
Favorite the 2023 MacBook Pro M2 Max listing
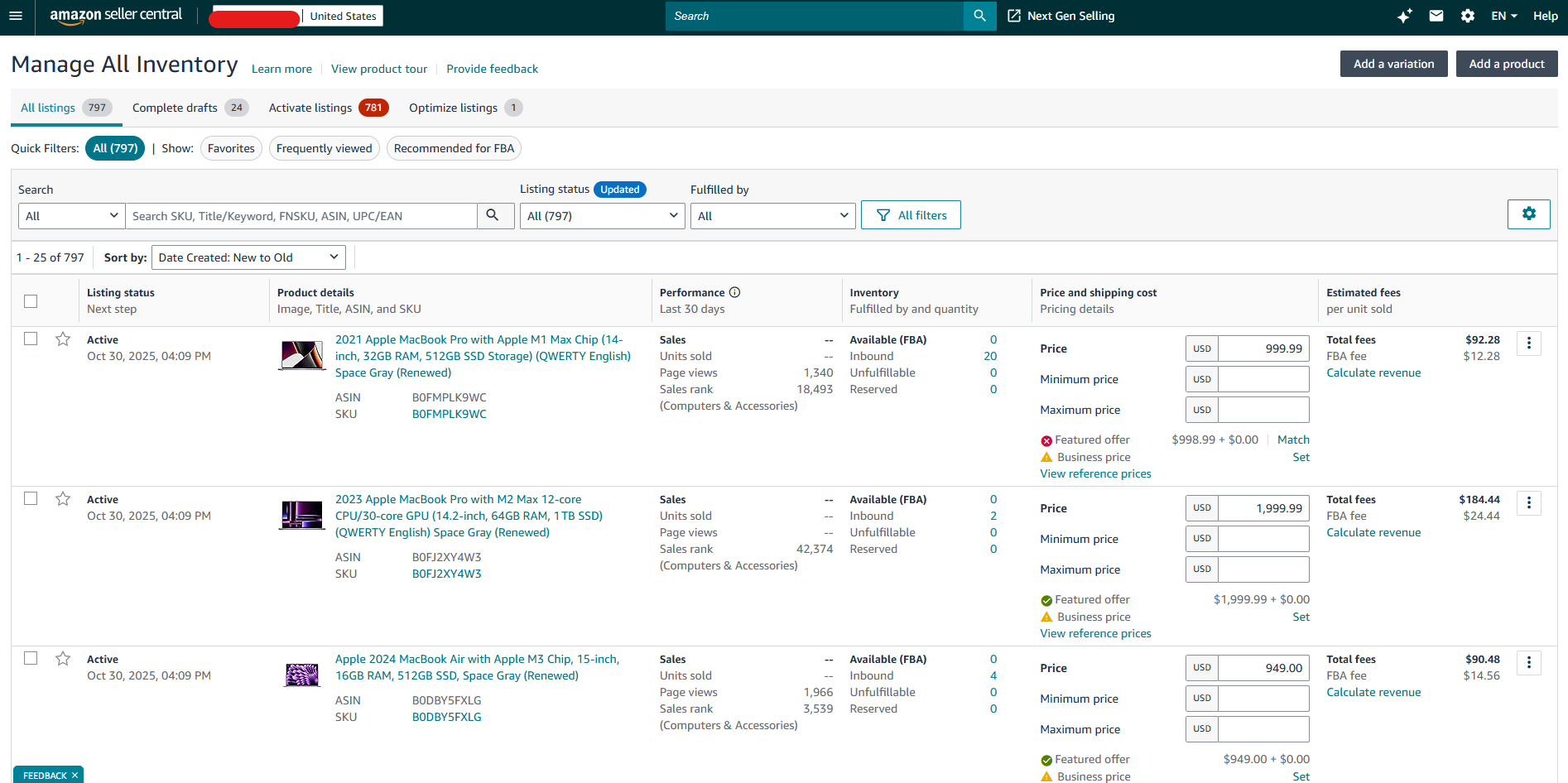pyautogui.click(x=63, y=499)
